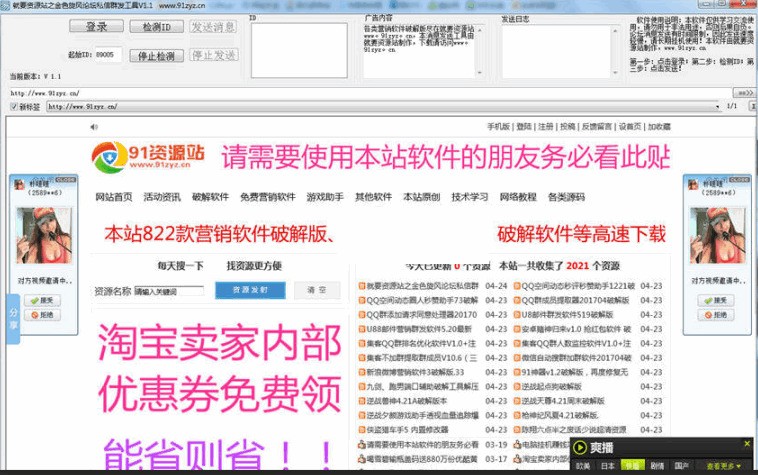Toggle the 新标签 checkbox

(14, 106)
